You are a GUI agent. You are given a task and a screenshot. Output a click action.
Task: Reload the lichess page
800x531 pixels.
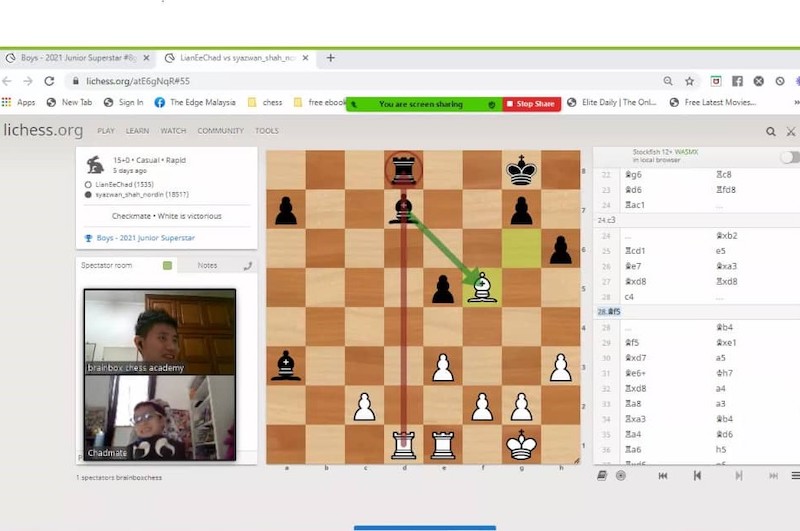[x=49, y=81]
